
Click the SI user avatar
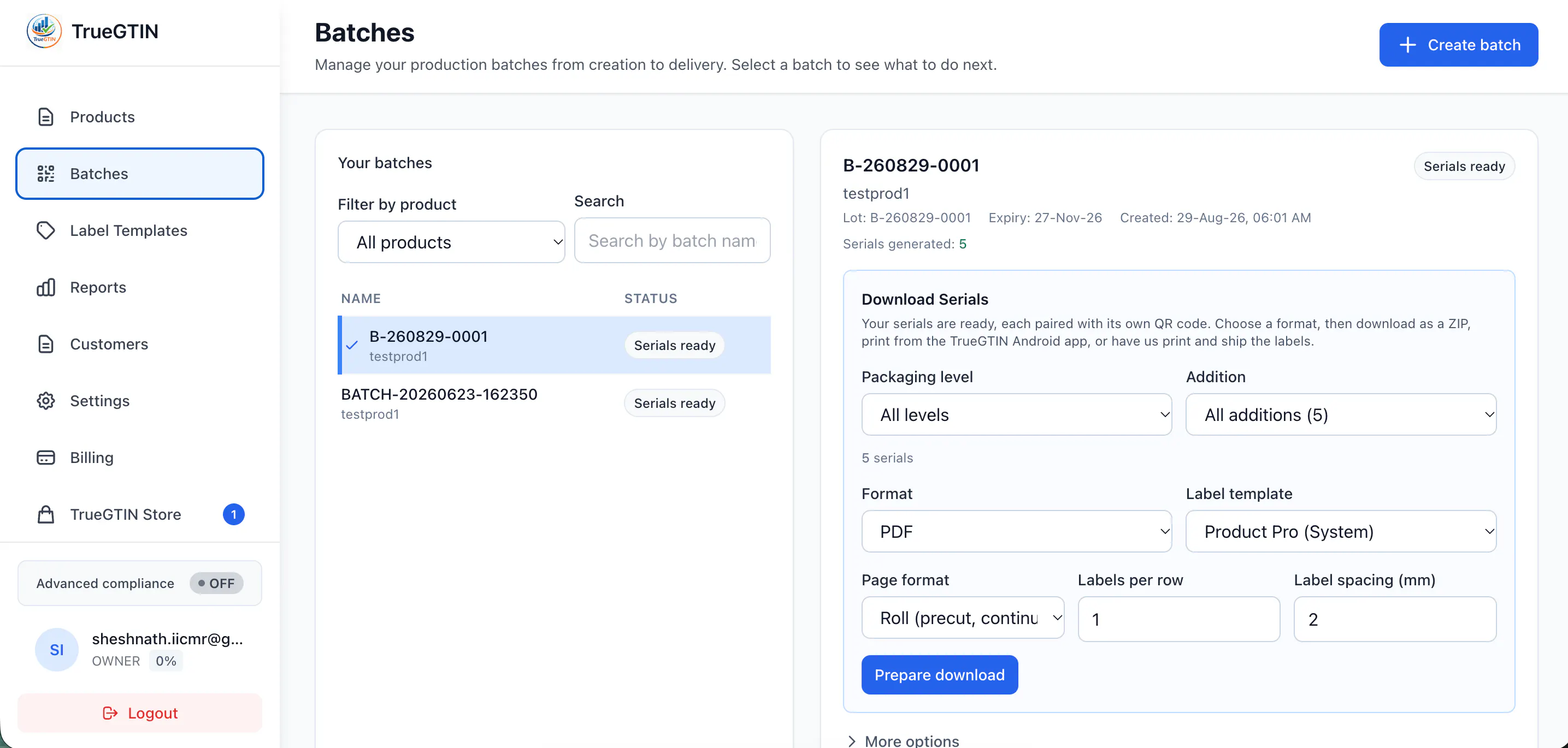[x=57, y=650]
